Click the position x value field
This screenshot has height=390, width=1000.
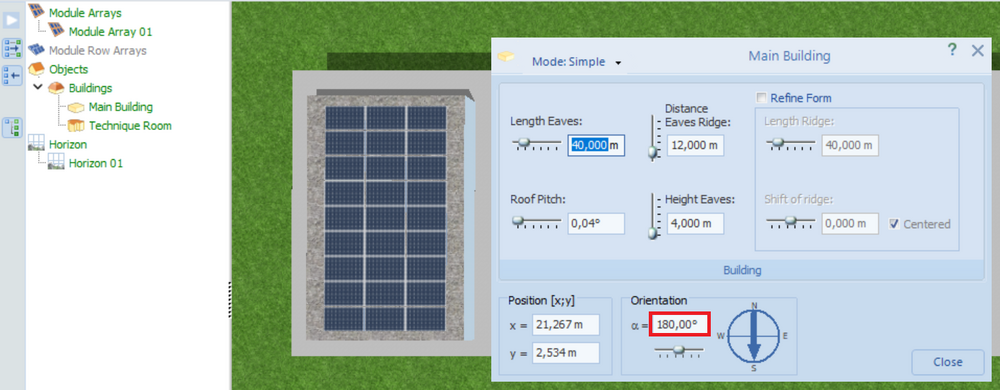click(x=566, y=324)
